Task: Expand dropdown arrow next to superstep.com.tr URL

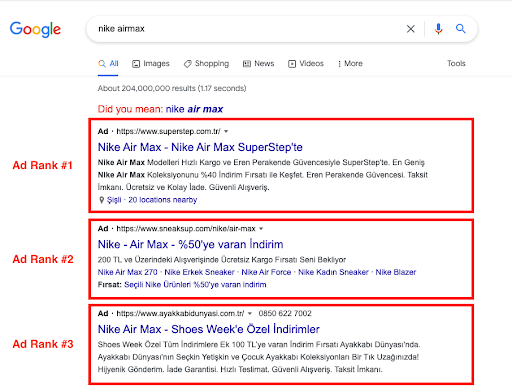Action: (226, 132)
